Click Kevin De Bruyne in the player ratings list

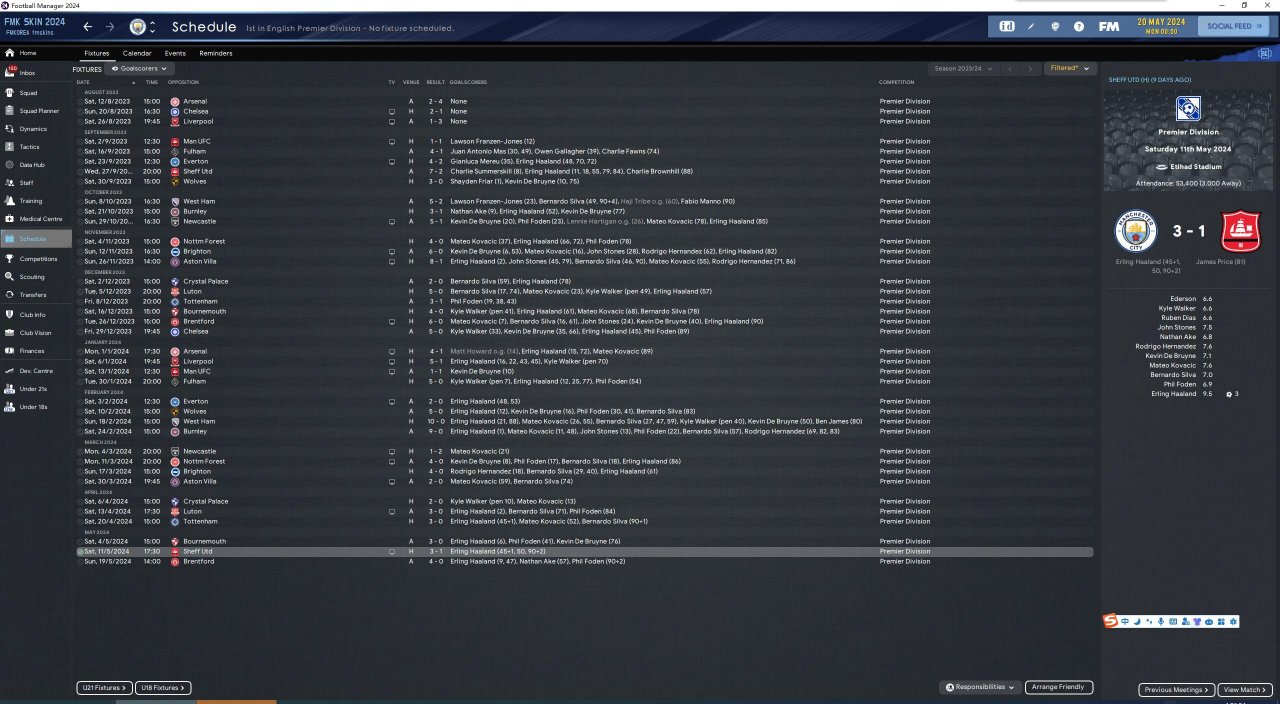click(x=1170, y=355)
